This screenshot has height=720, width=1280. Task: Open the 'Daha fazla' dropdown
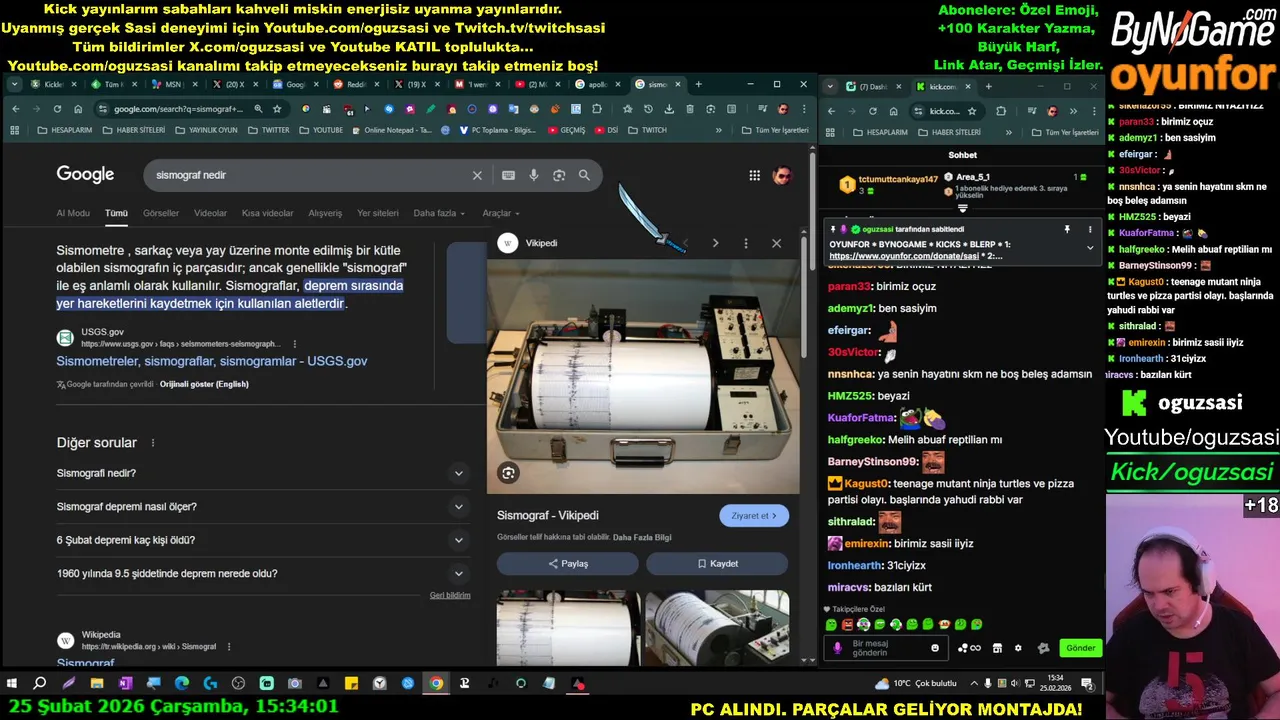point(439,213)
